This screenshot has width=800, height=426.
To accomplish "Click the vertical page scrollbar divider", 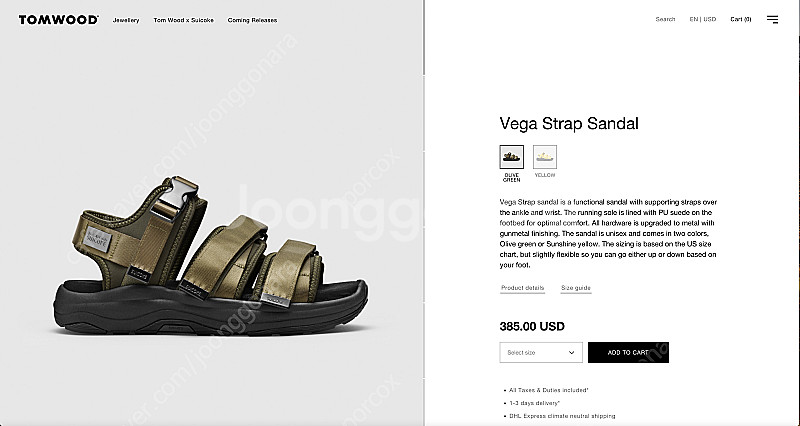I will click(x=424, y=213).
